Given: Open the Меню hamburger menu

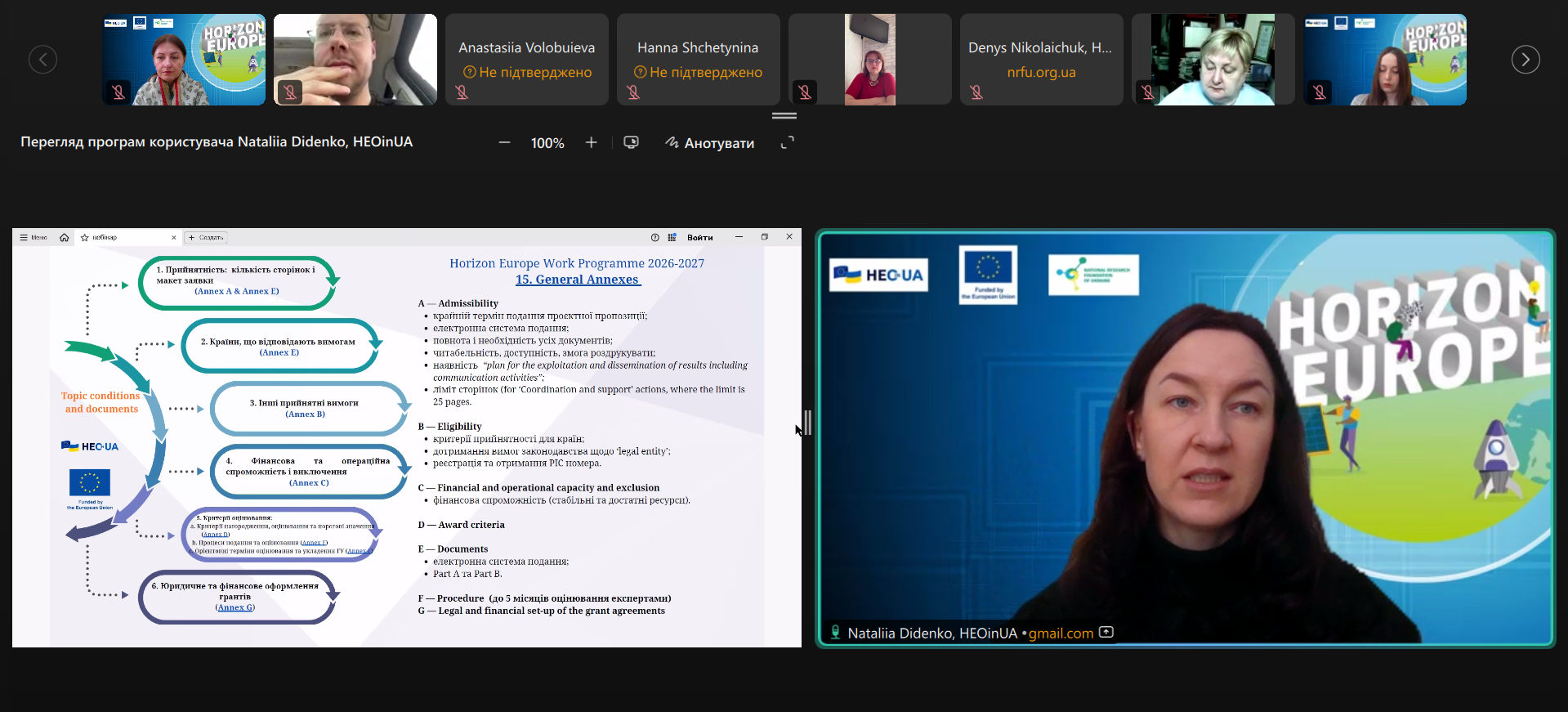Looking at the screenshot, I should (x=34, y=238).
